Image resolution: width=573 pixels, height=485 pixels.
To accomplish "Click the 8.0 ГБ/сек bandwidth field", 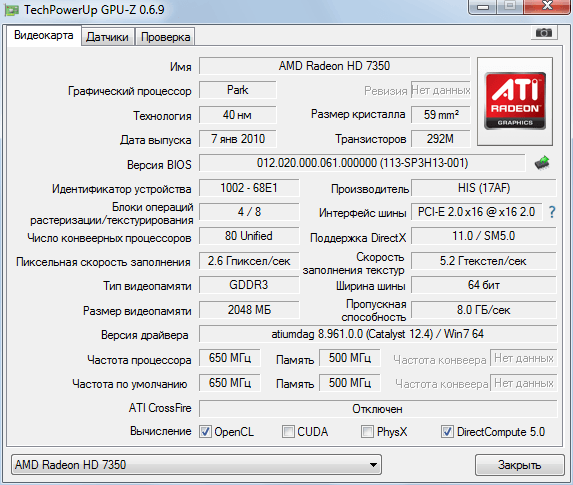I will 484,310.
